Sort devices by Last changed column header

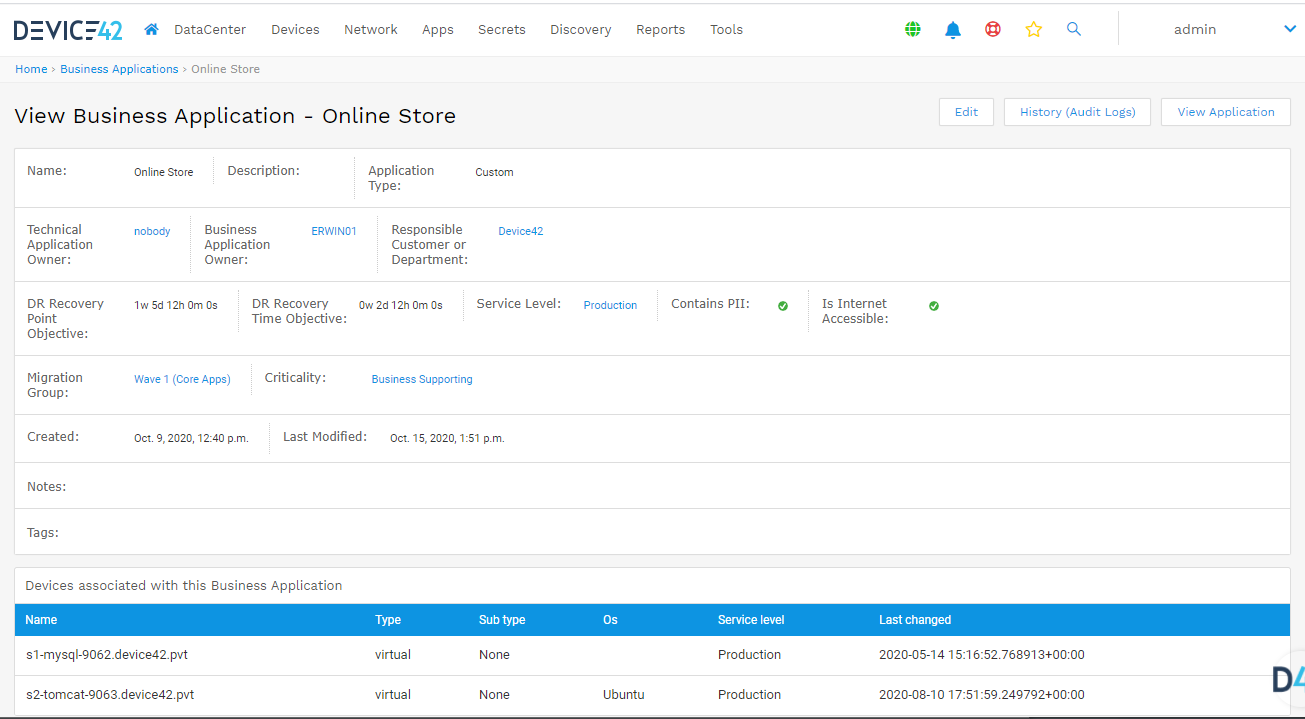(x=915, y=620)
